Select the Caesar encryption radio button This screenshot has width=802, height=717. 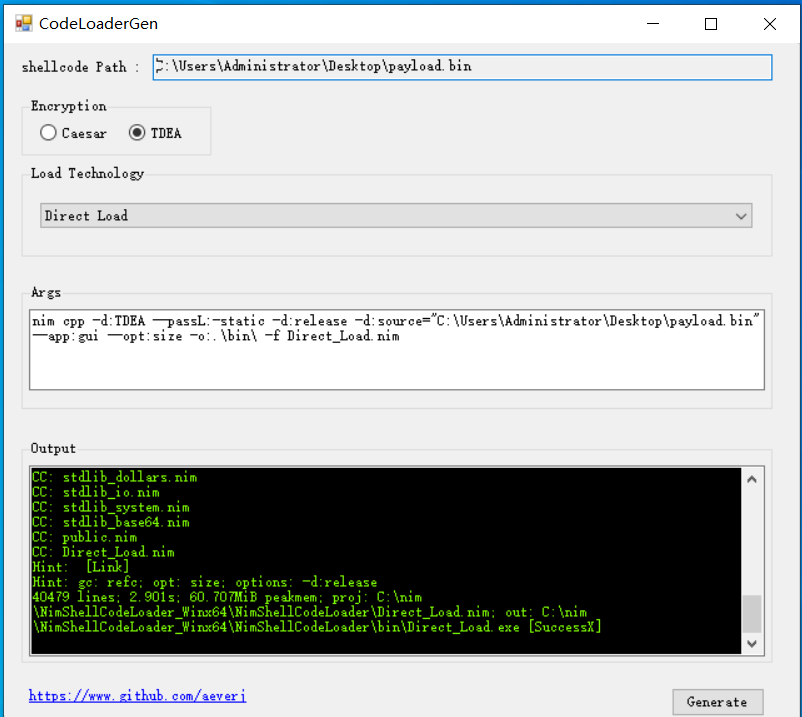point(73,133)
